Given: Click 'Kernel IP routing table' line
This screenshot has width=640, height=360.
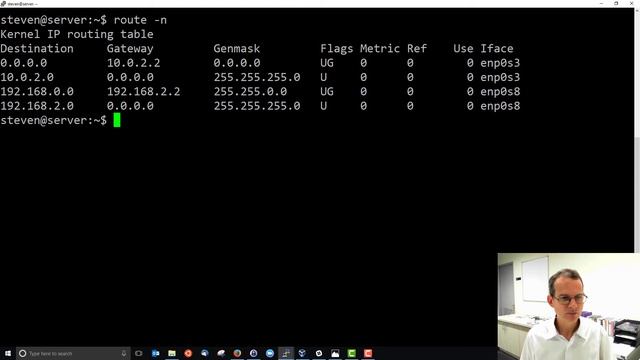Looking at the screenshot, I should [77, 34].
